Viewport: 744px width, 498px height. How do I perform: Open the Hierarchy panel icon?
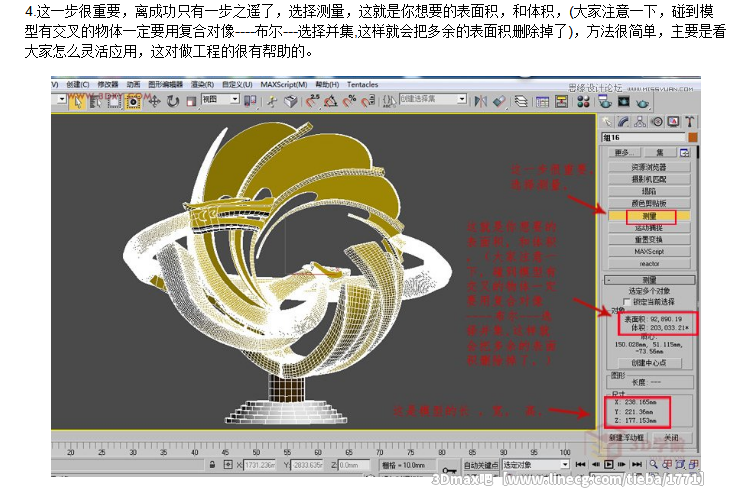pyautogui.click(x=639, y=121)
